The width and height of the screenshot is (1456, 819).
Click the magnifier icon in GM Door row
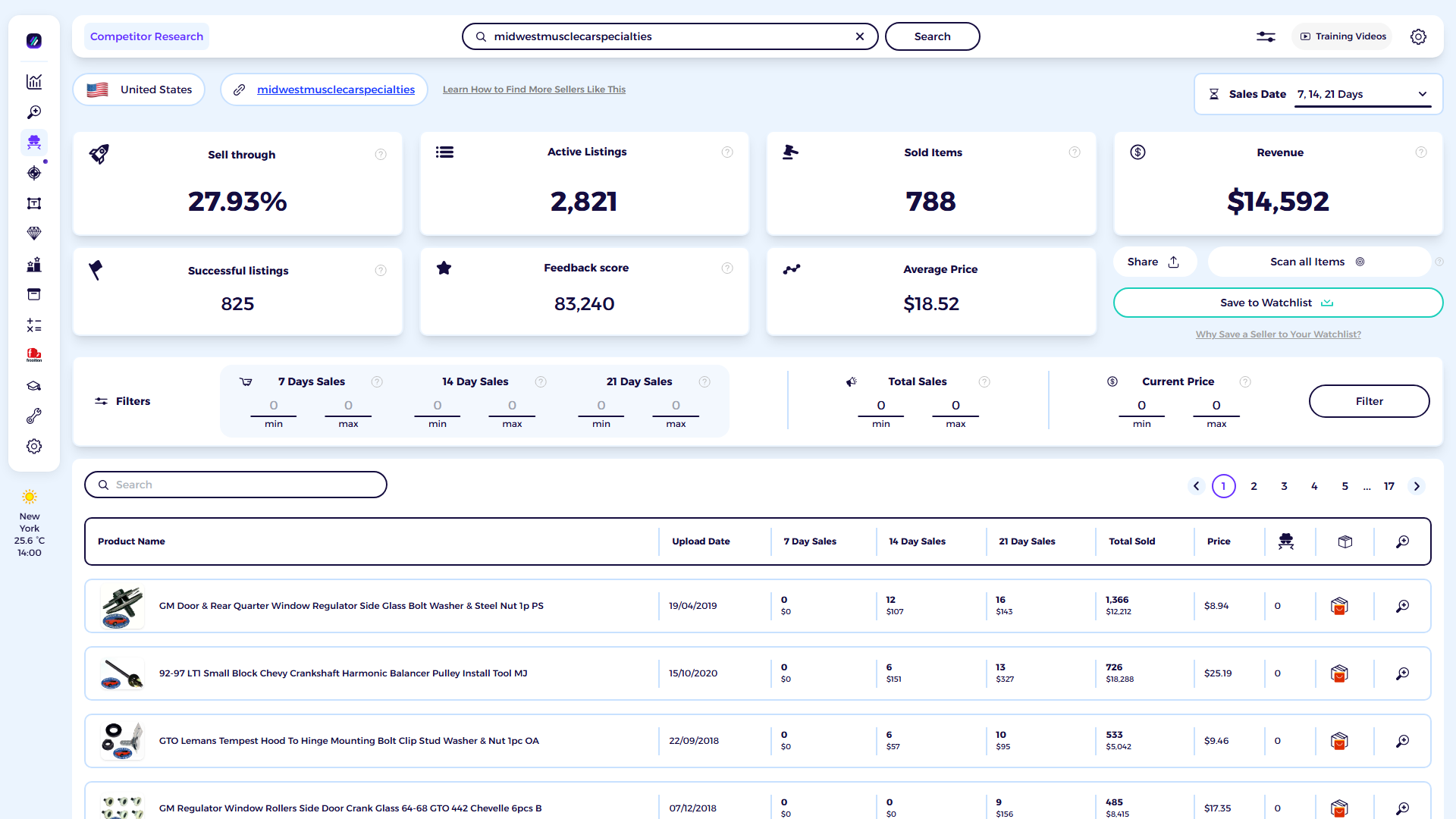(x=1403, y=606)
